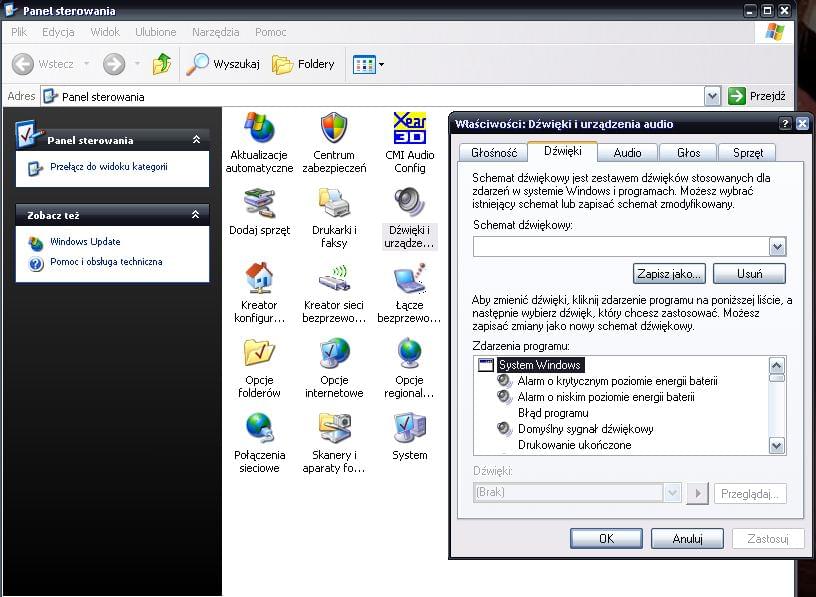This screenshot has height=597, width=816.
Task: Open Dodaj sprzęt icon
Action: pyautogui.click(x=259, y=203)
